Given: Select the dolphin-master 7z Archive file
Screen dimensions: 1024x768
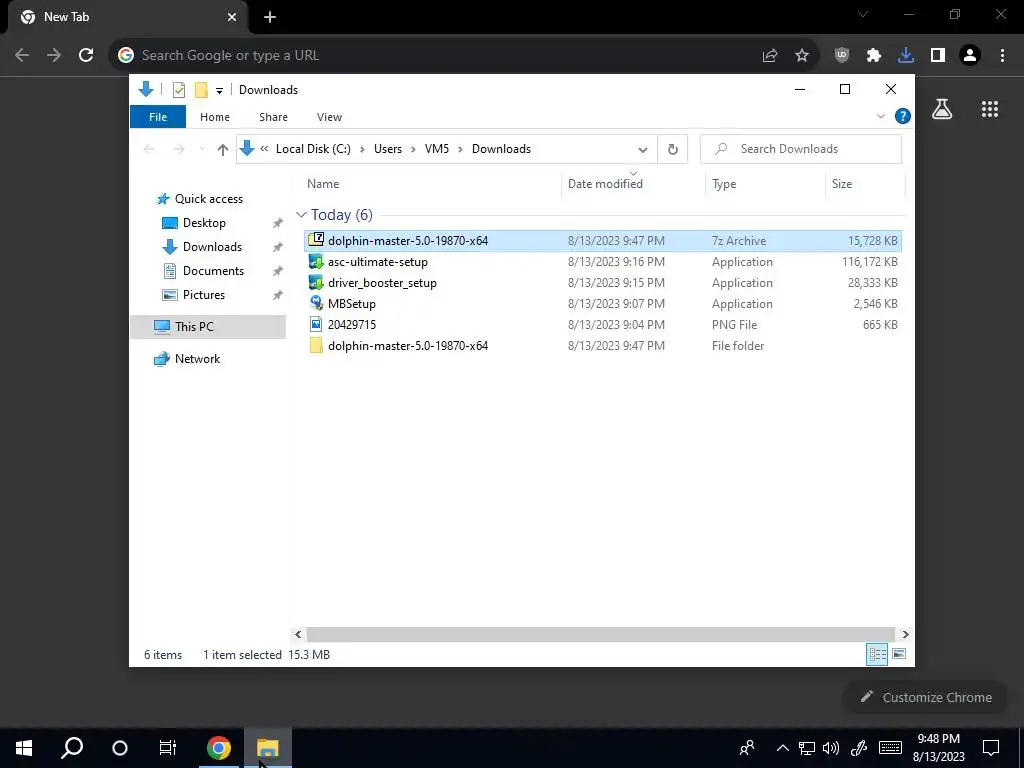Looking at the screenshot, I should click(x=603, y=240).
